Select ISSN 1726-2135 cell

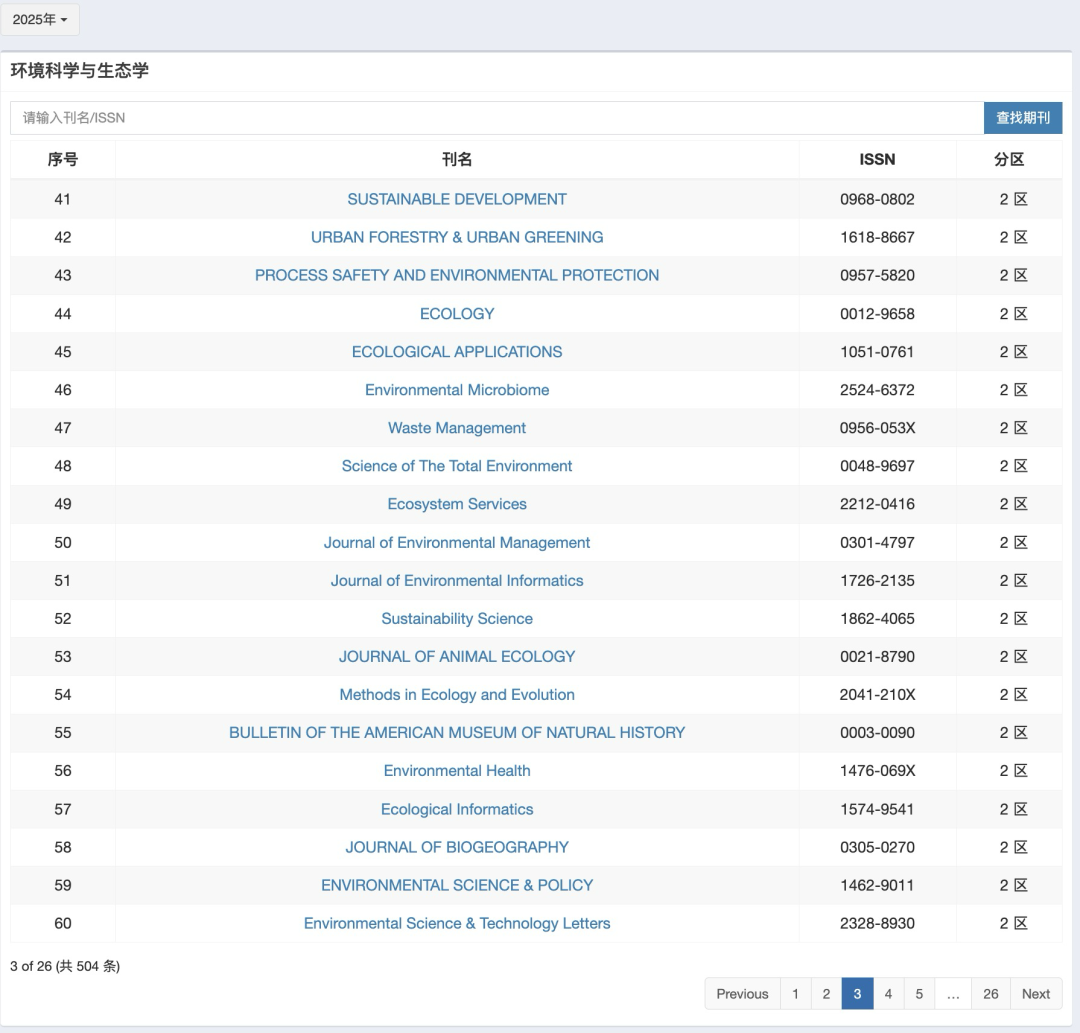click(878, 580)
